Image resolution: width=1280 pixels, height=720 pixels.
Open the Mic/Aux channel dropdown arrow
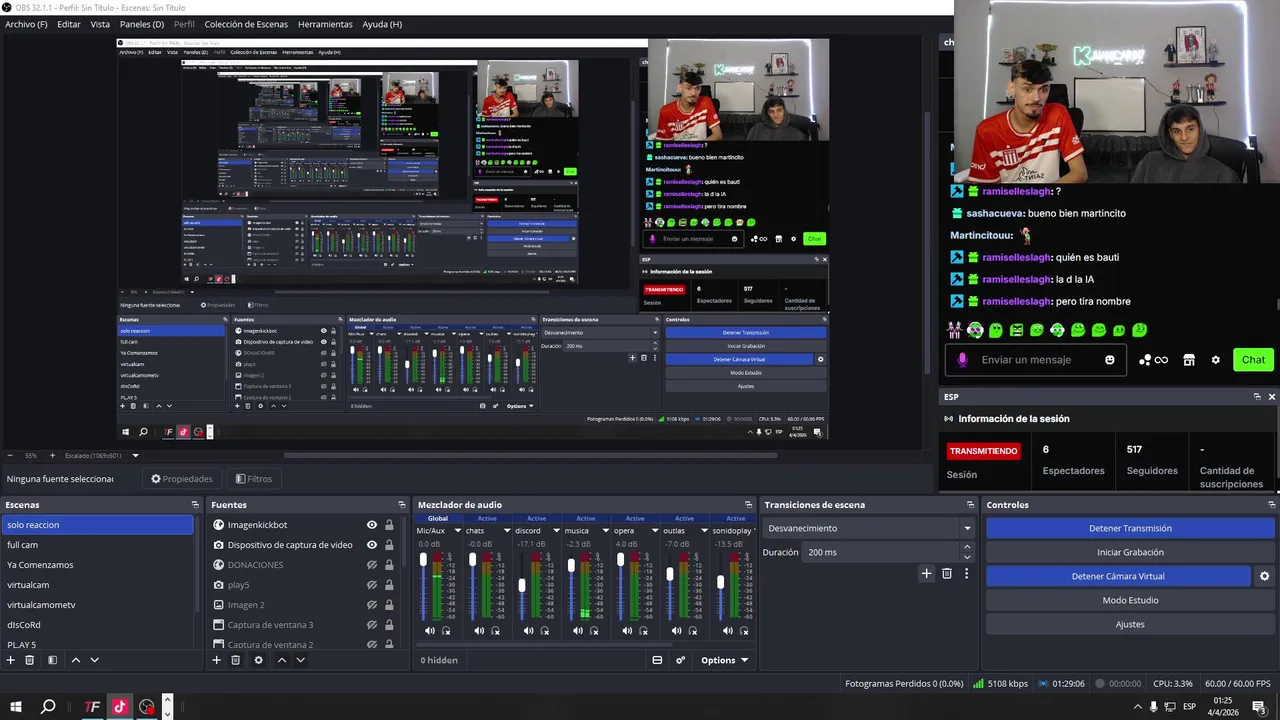pyautogui.click(x=457, y=531)
